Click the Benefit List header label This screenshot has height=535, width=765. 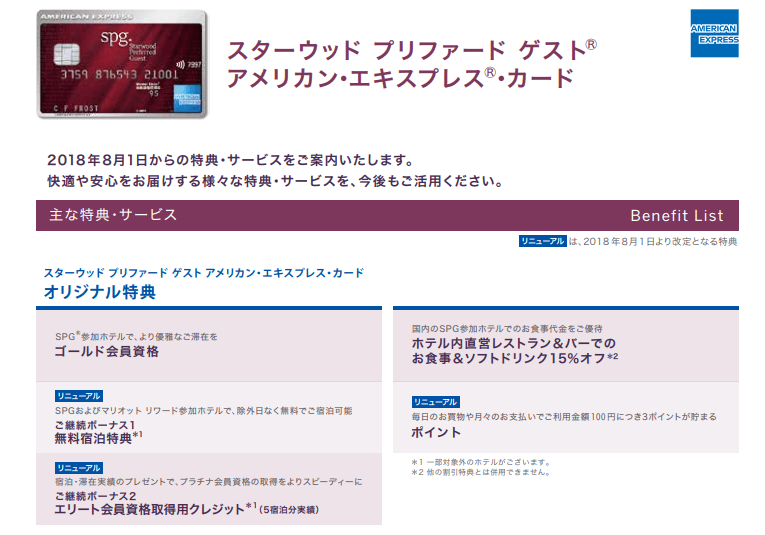[x=676, y=216]
